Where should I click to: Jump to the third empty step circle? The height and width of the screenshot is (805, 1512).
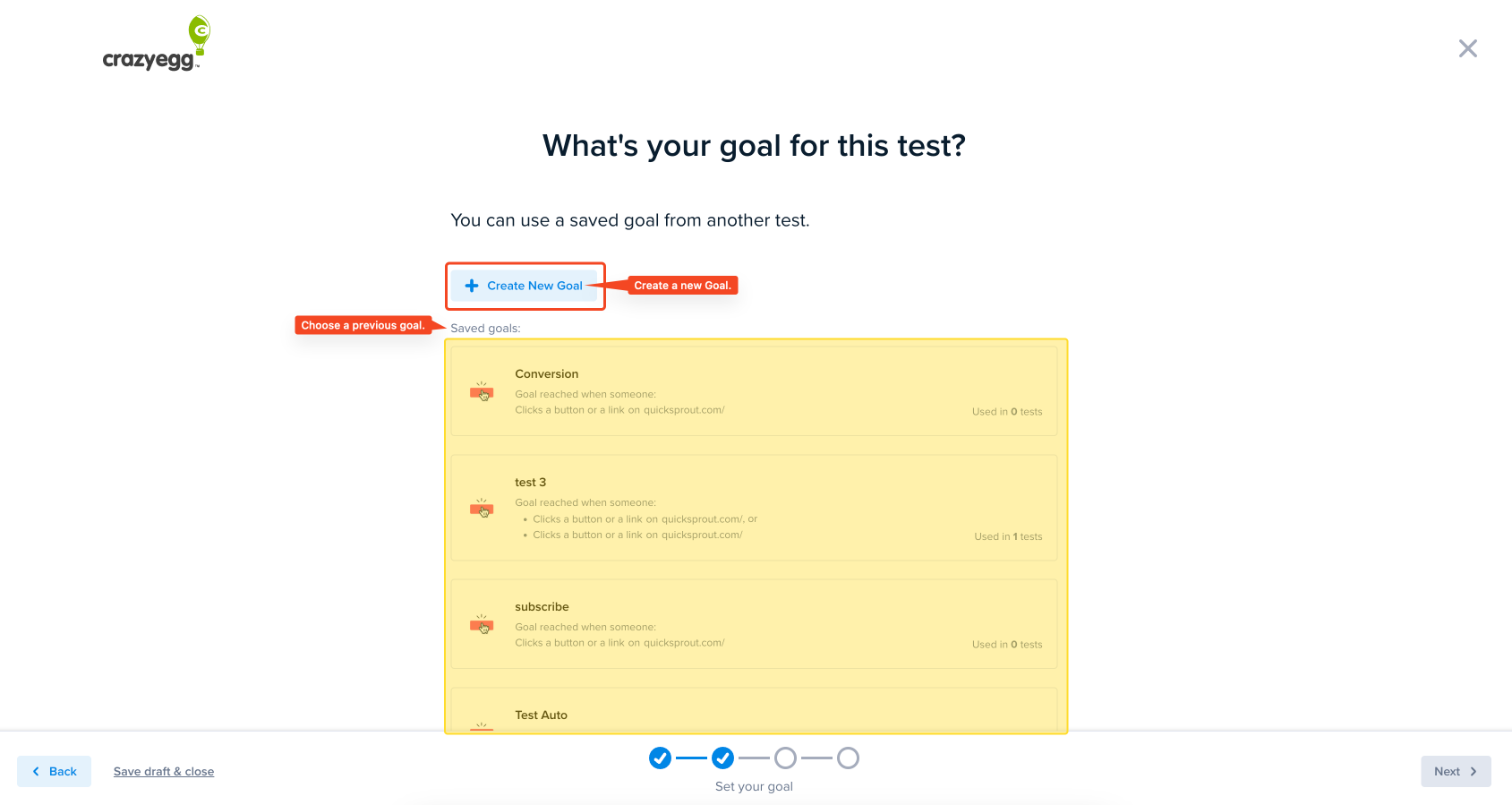click(x=785, y=758)
